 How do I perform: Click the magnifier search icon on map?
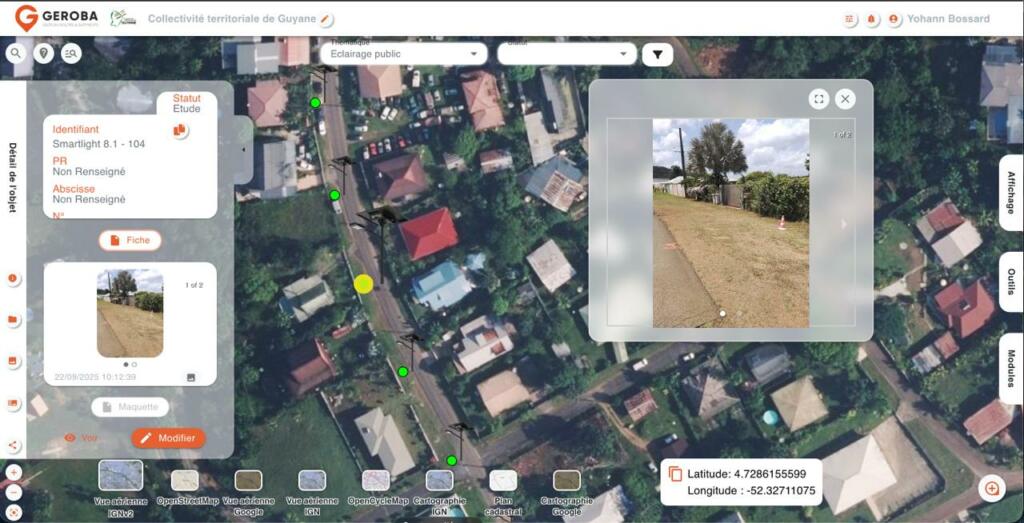pyautogui.click(x=17, y=54)
